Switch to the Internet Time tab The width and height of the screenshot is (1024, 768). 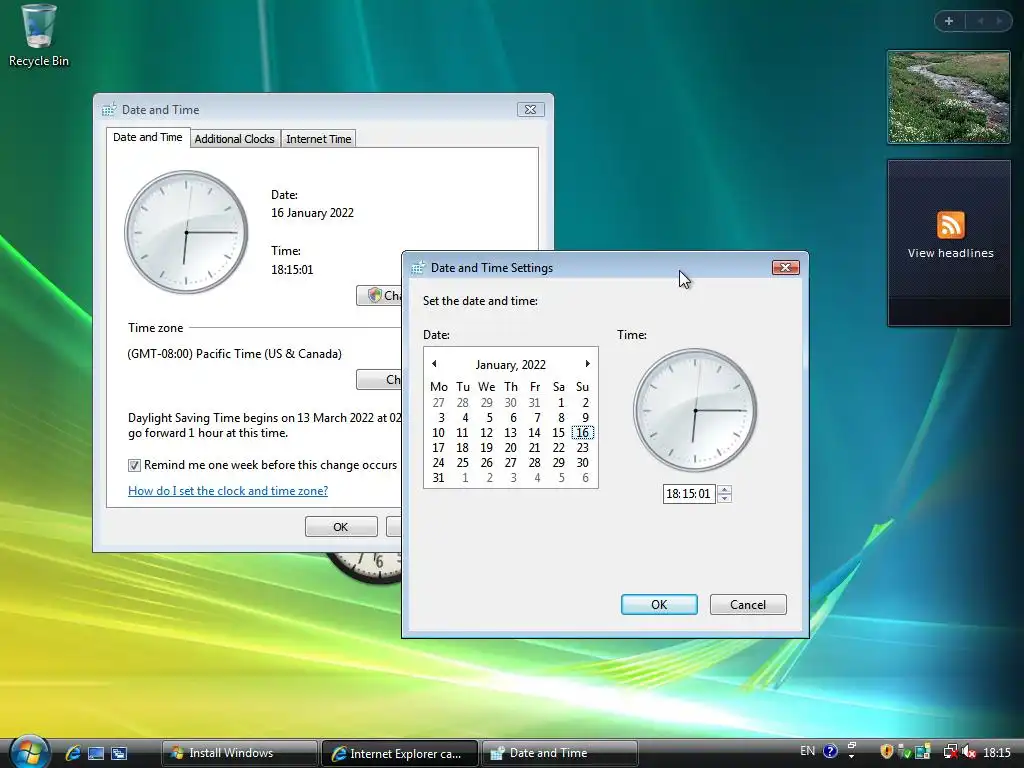(x=319, y=139)
